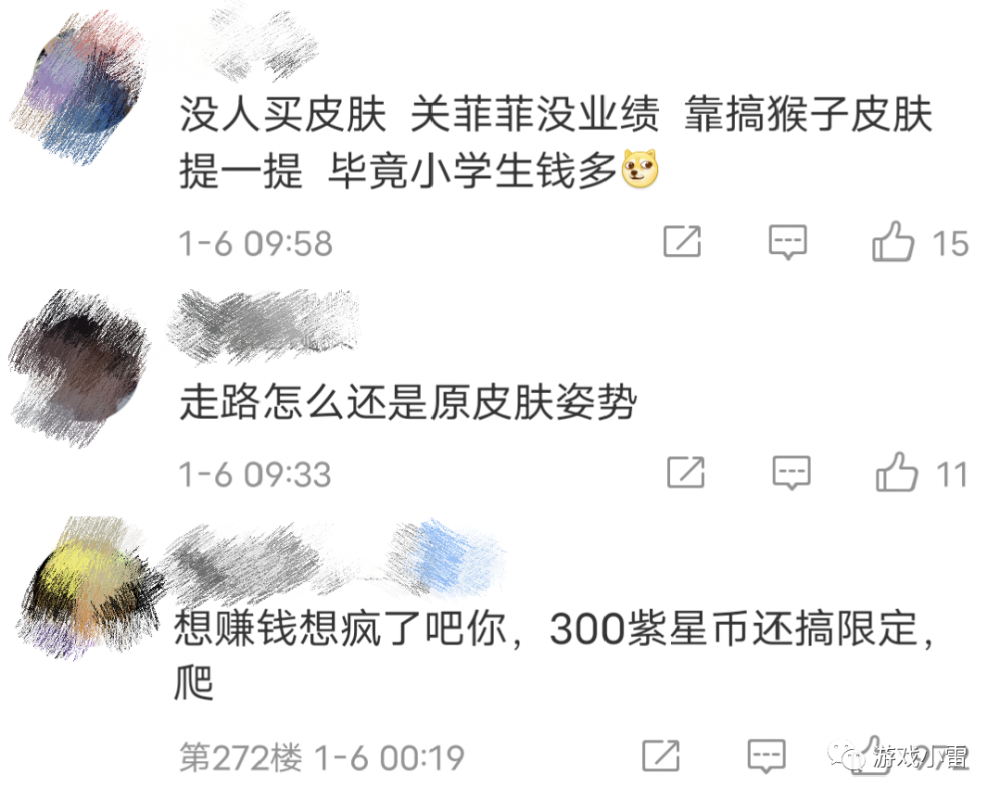Open the second commenter's blurred username

[x=263, y=325]
